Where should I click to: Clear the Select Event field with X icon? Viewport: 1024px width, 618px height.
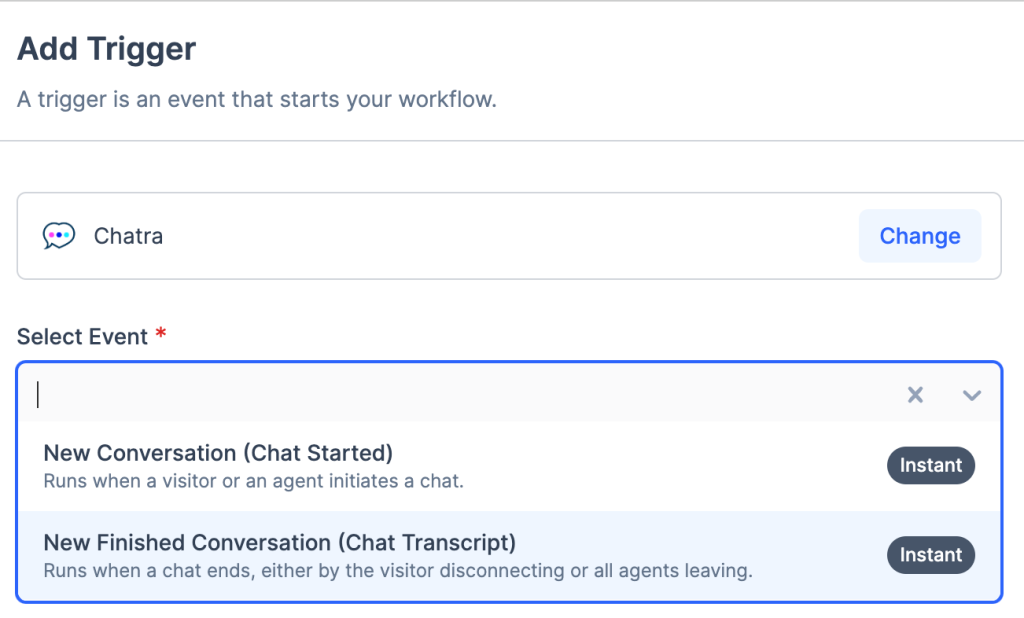[x=915, y=395]
